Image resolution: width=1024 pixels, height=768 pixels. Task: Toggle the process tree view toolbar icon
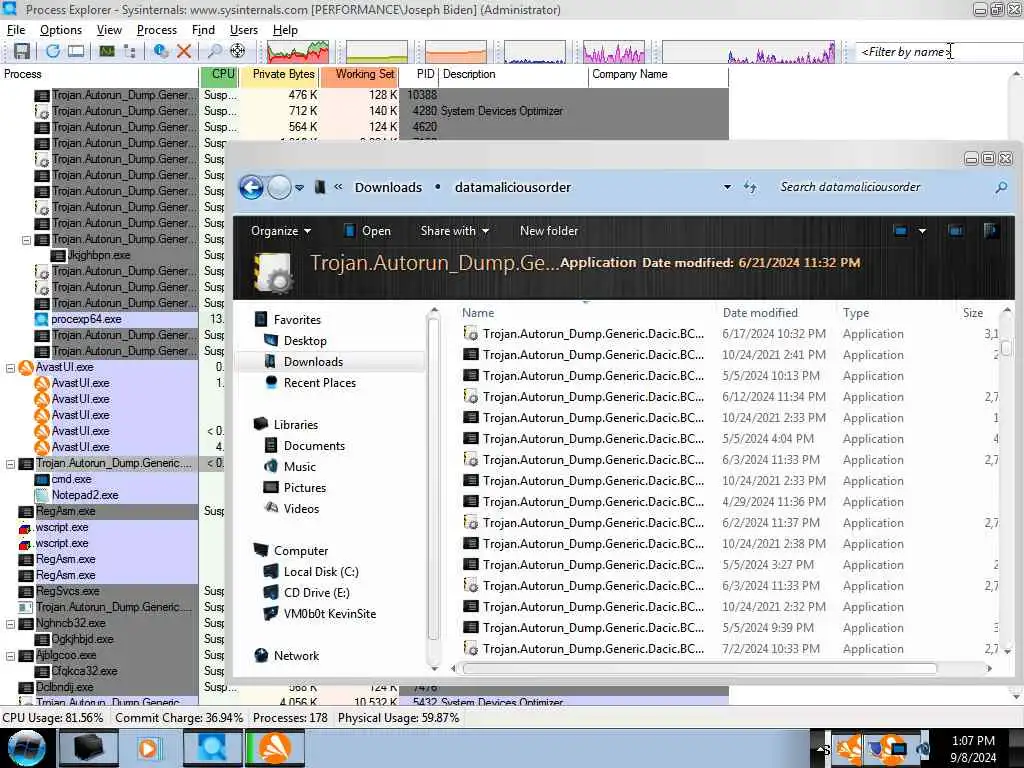click(x=130, y=51)
